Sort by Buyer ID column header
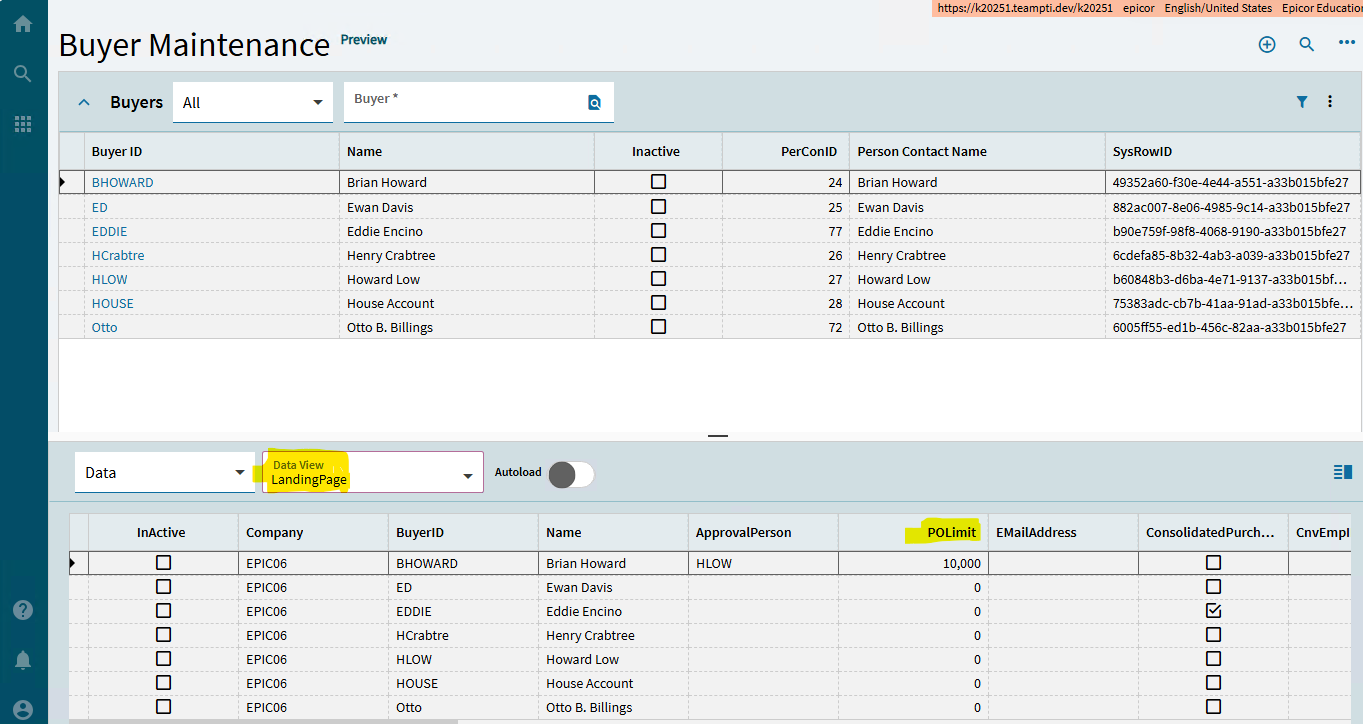 (212, 152)
